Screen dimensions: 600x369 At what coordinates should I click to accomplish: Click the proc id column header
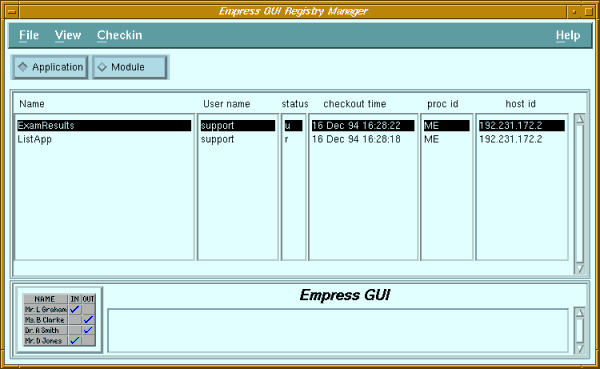443,104
